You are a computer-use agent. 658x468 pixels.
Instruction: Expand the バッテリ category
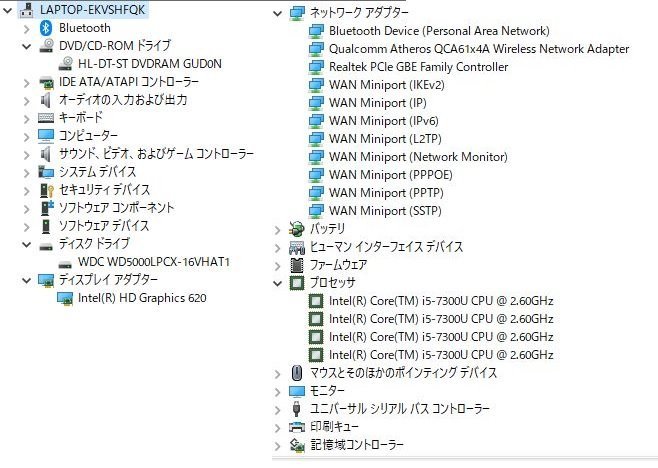tap(277, 230)
